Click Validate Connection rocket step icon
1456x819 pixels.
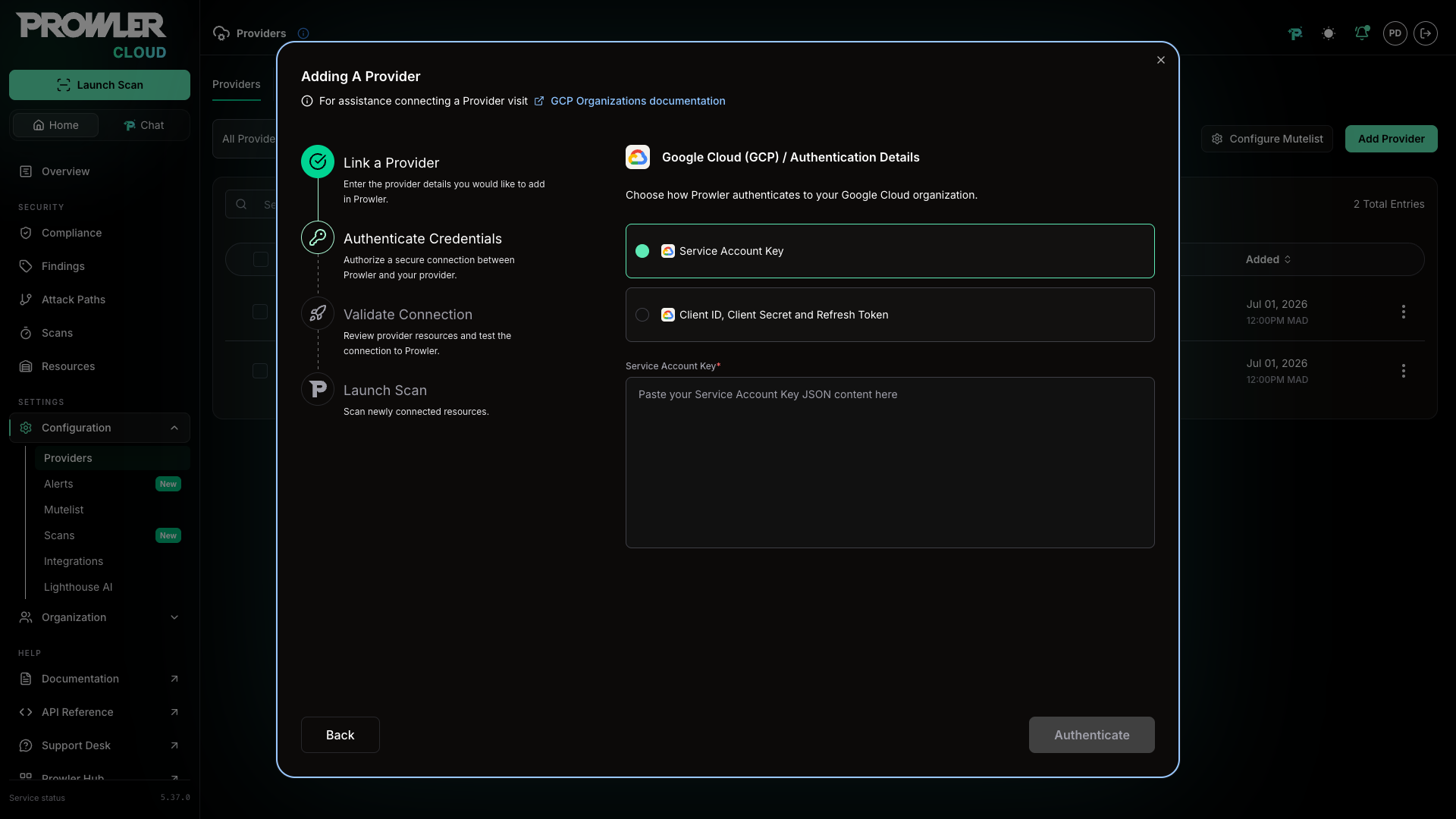pos(318,313)
